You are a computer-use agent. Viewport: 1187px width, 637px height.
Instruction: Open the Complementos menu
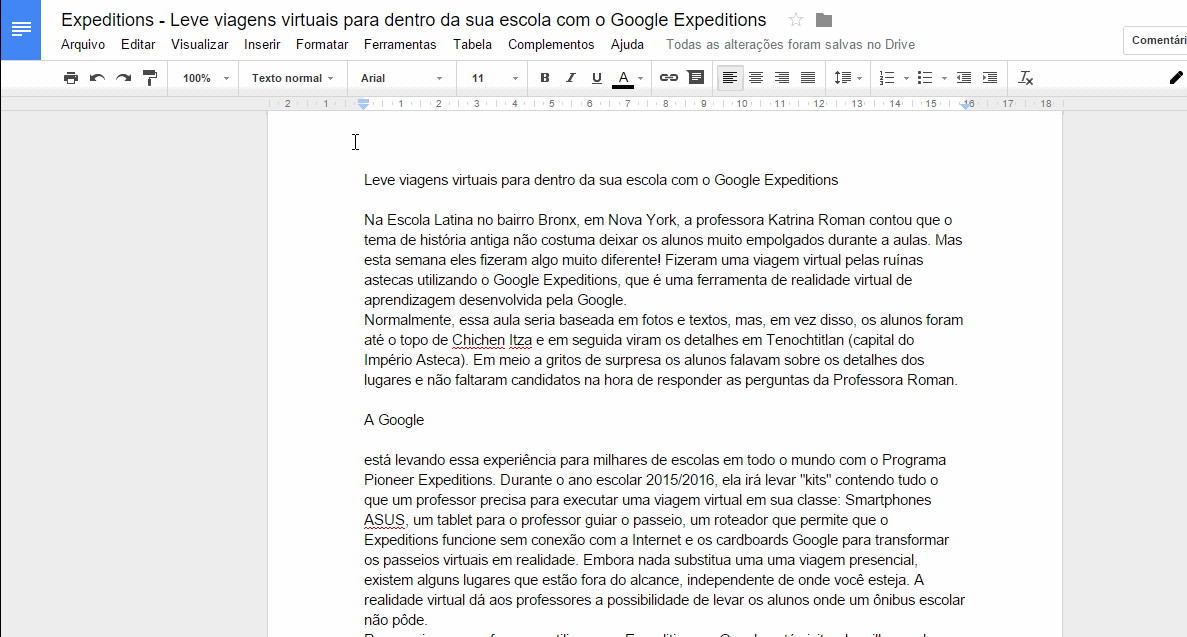point(551,45)
